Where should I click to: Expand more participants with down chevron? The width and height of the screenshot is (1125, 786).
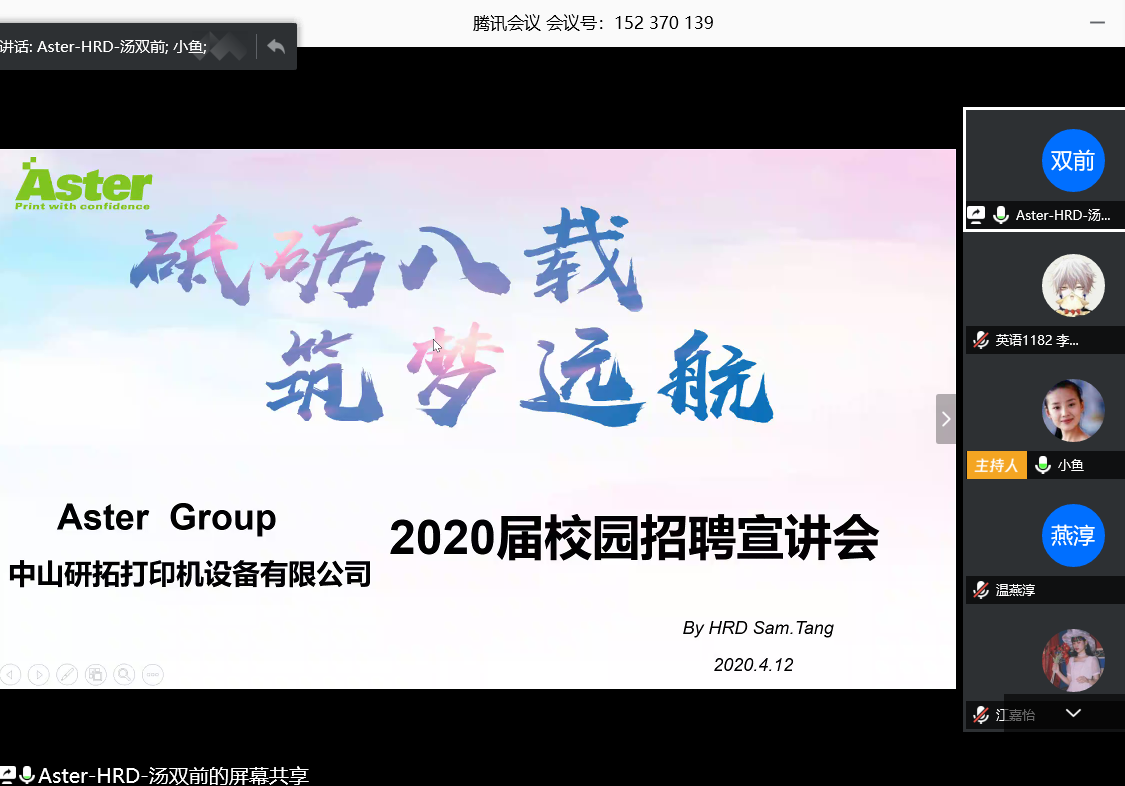pyautogui.click(x=1073, y=713)
